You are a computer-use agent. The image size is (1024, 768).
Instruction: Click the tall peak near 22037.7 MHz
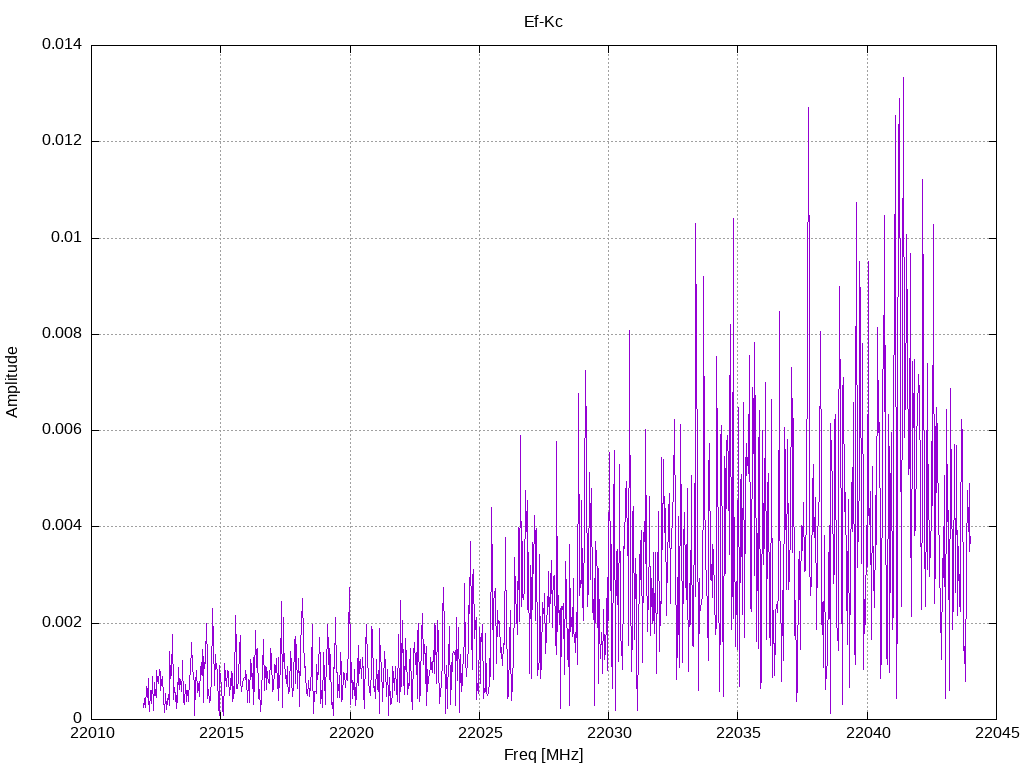(x=808, y=108)
